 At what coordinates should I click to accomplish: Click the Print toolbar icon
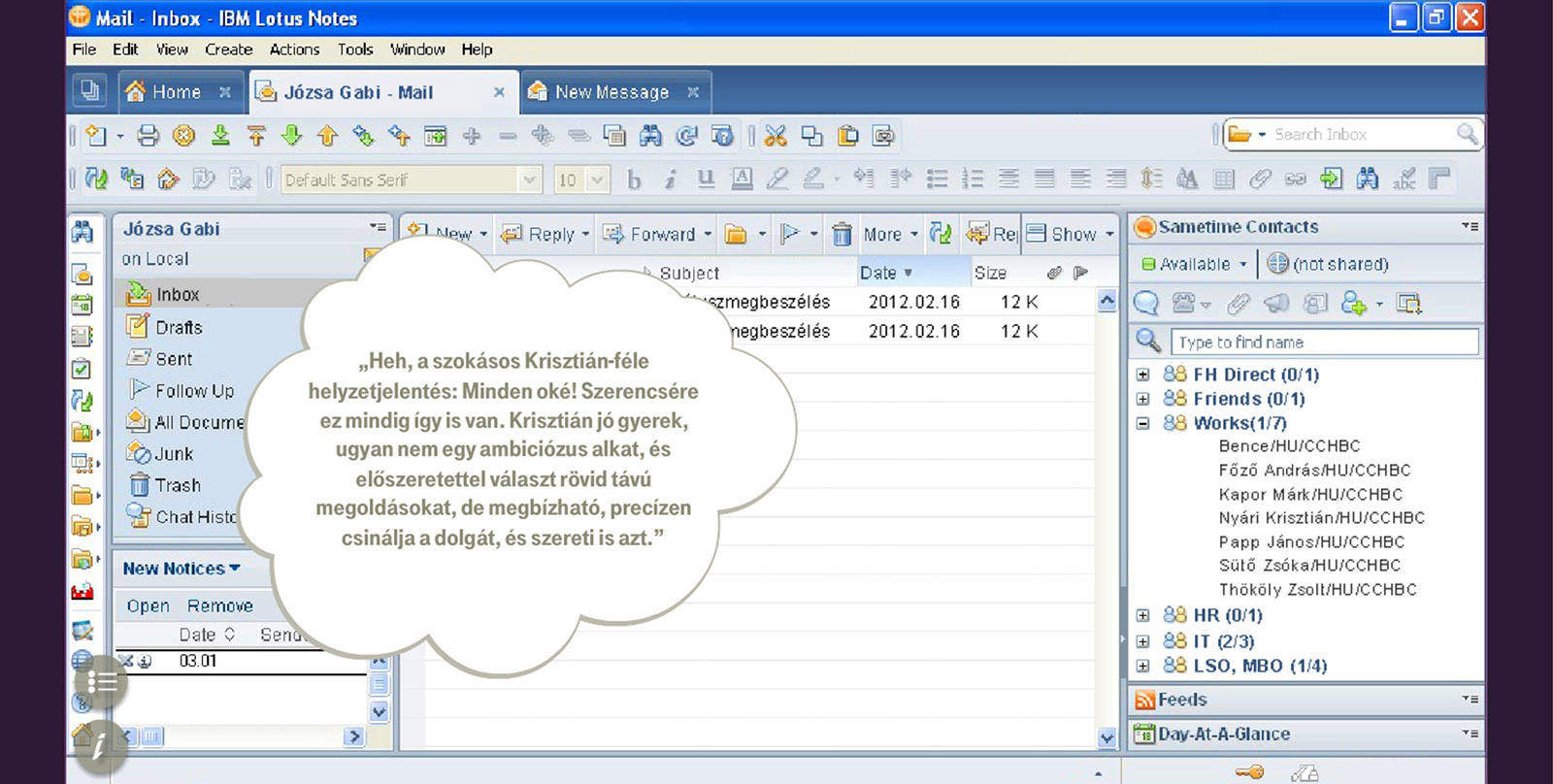[x=148, y=136]
